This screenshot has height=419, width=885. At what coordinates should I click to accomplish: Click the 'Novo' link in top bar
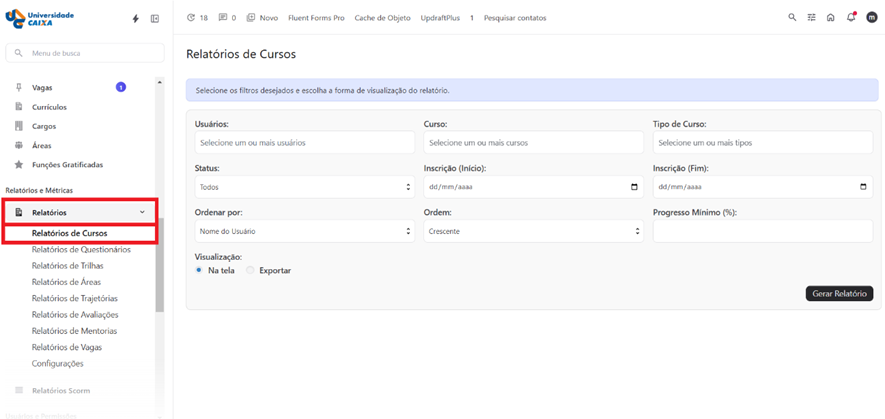pos(262,18)
